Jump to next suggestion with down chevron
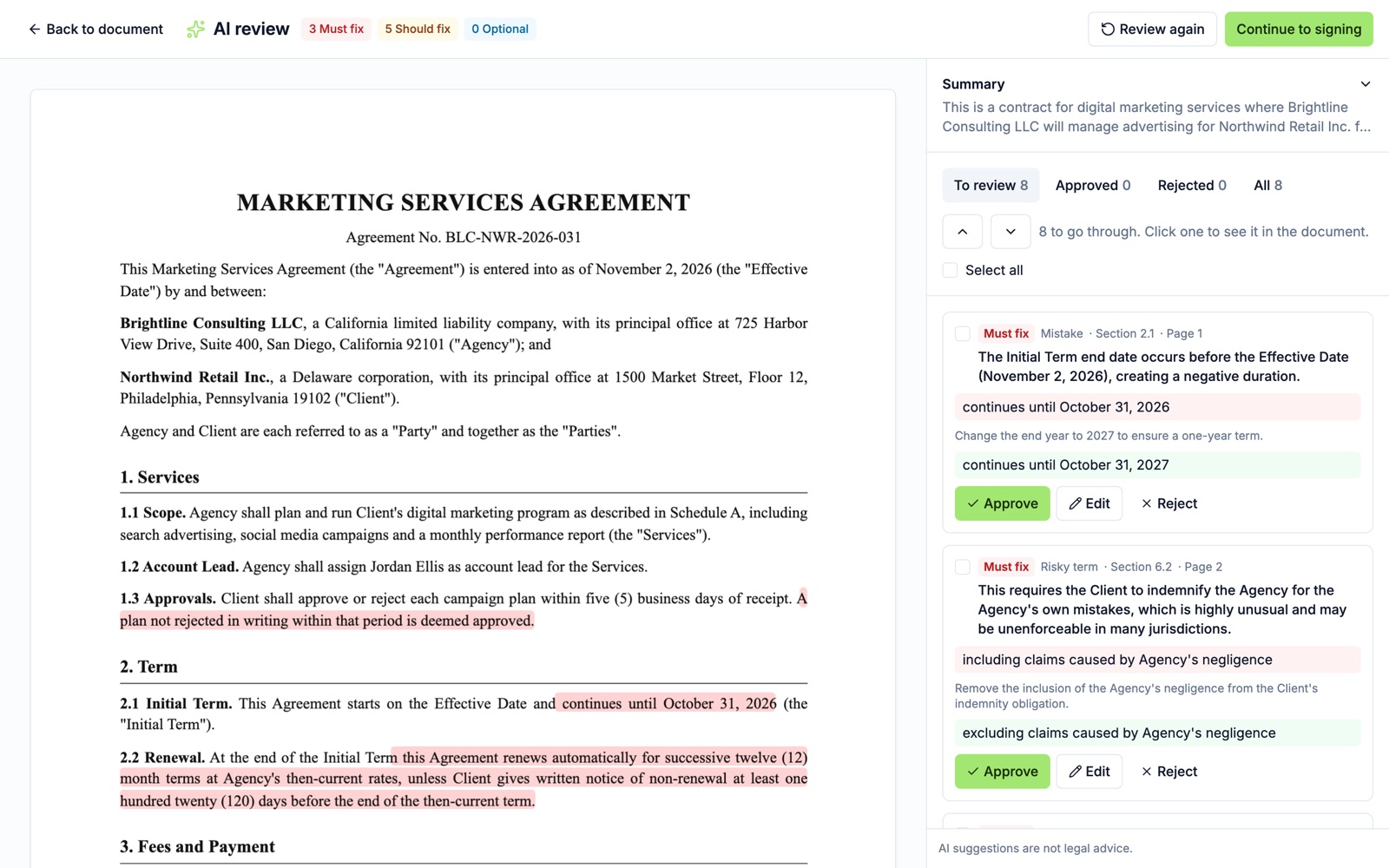The width and height of the screenshot is (1389, 868). pos(1010,232)
